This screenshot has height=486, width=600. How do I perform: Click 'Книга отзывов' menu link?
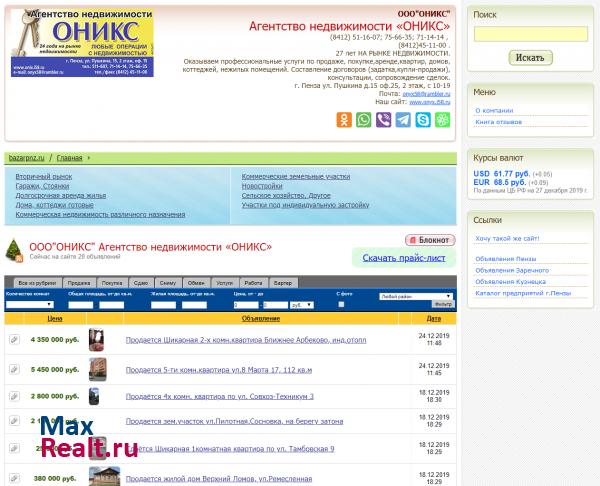pos(499,122)
